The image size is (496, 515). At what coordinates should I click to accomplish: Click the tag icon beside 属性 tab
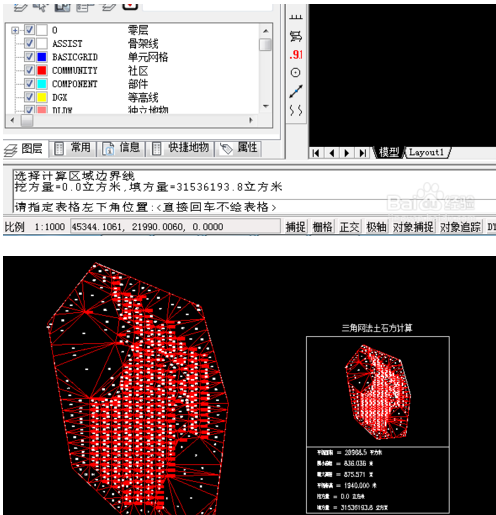tap(226, 149)
